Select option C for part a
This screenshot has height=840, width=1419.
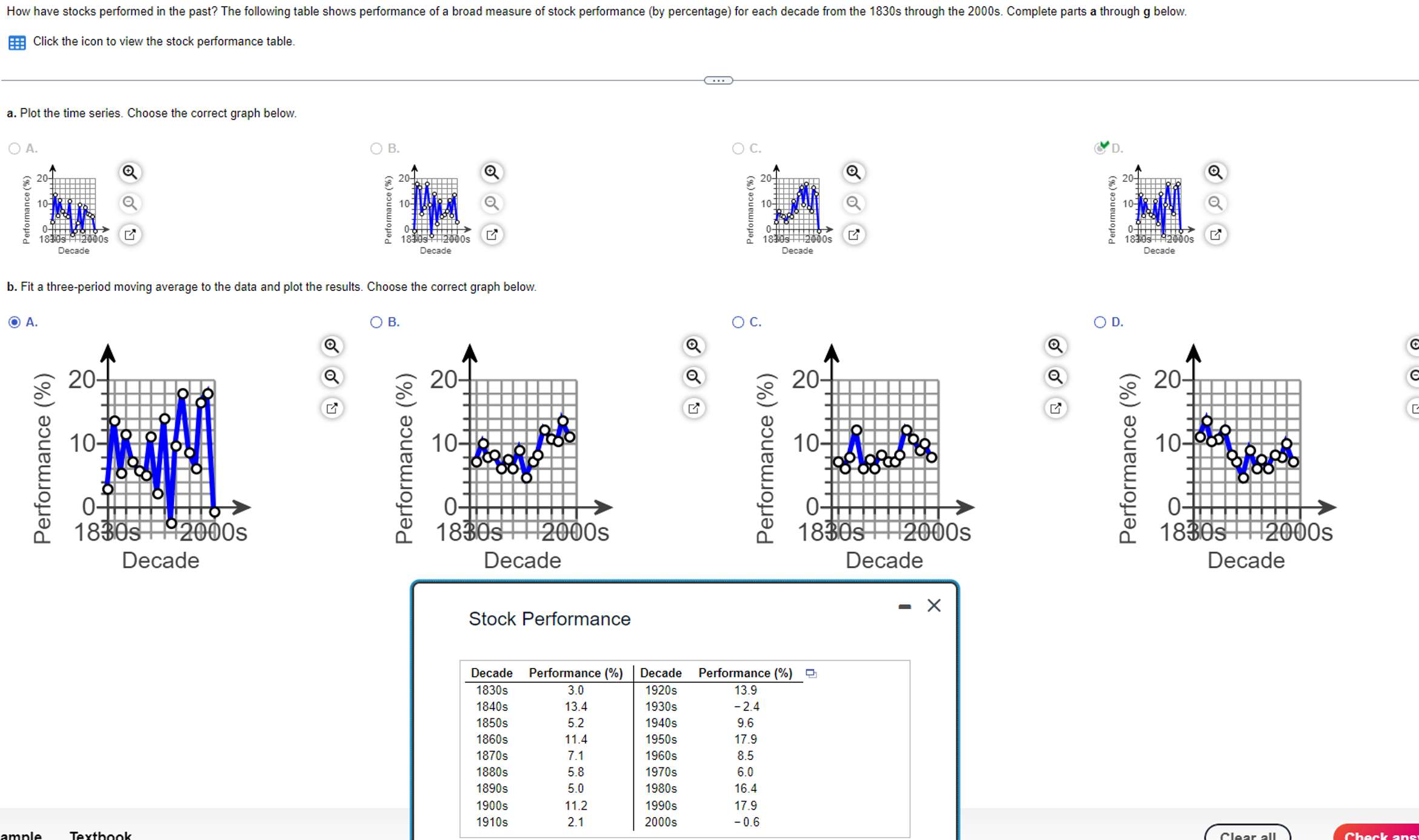point(738,148)
